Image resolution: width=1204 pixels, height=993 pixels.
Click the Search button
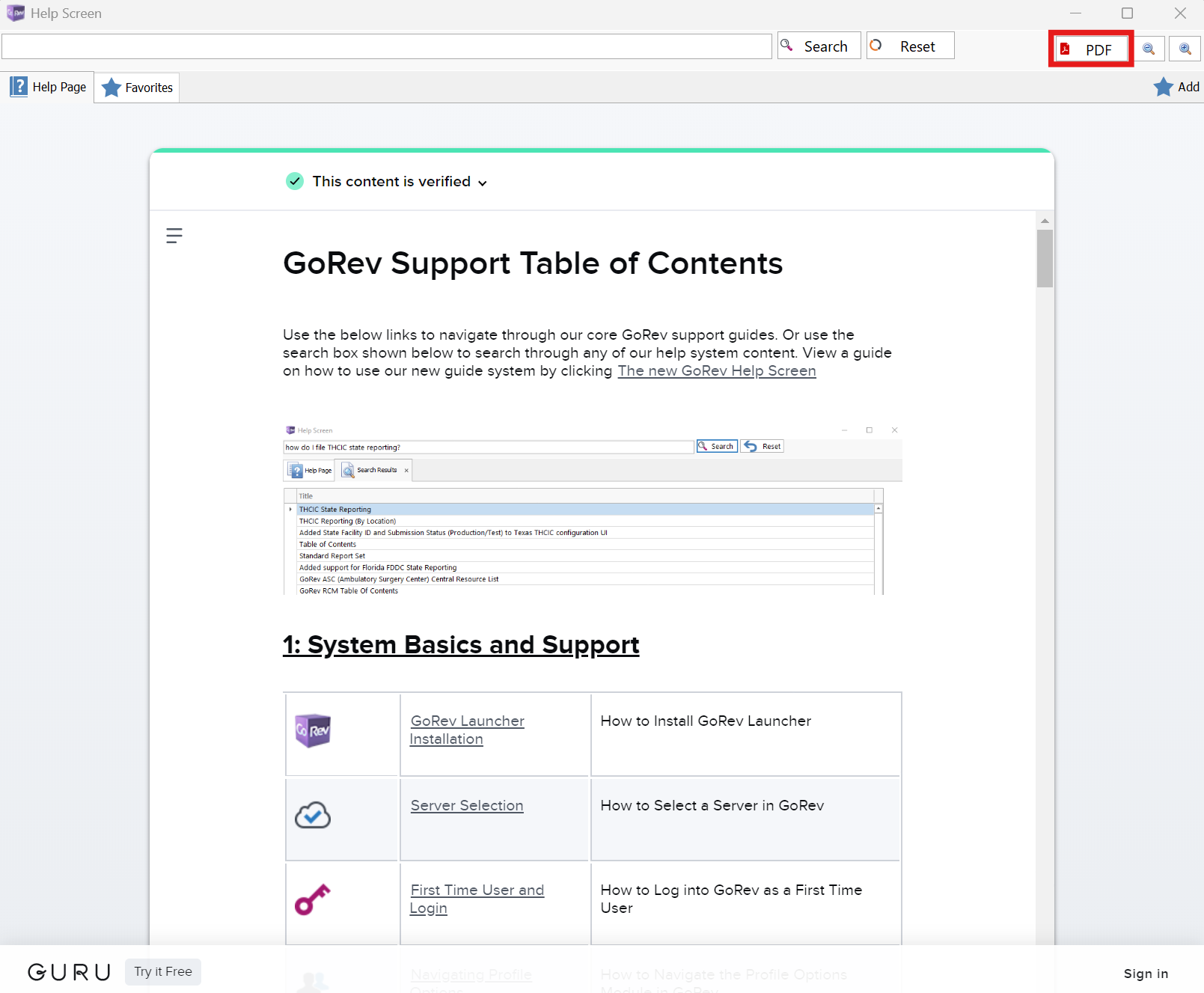pyautogui.click(x=819, y=46)
